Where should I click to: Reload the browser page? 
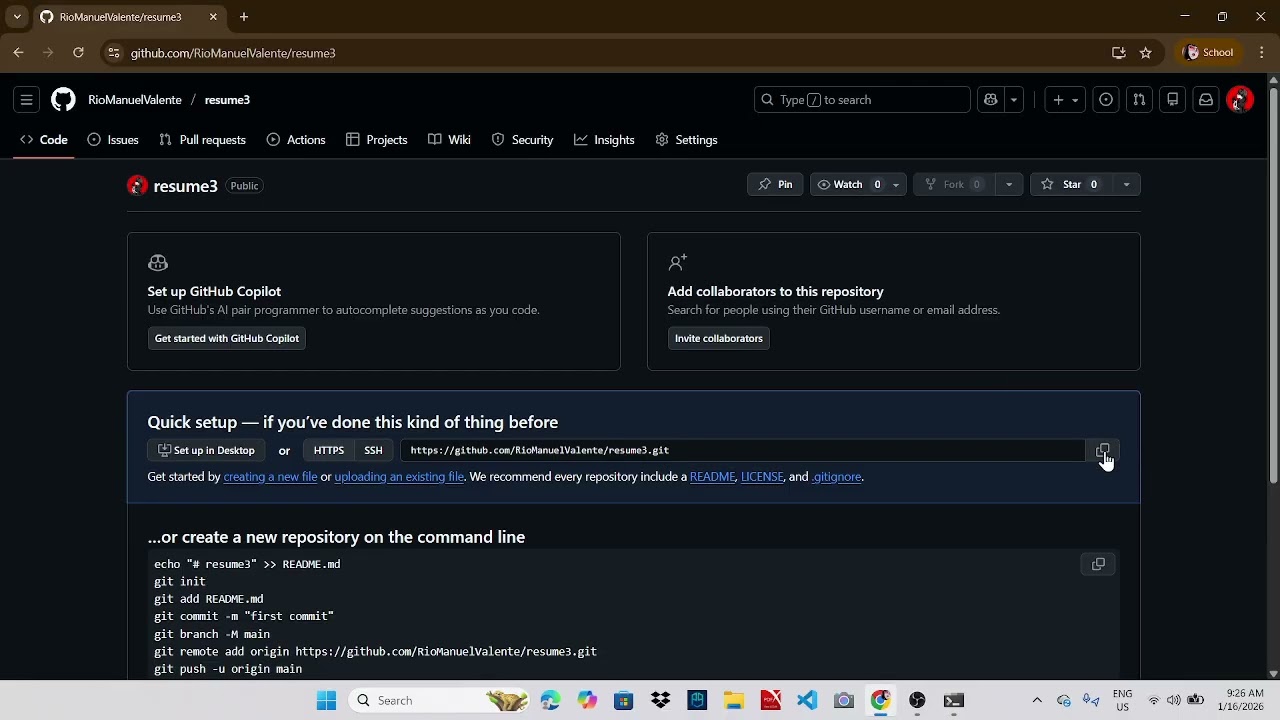point(78,53)
